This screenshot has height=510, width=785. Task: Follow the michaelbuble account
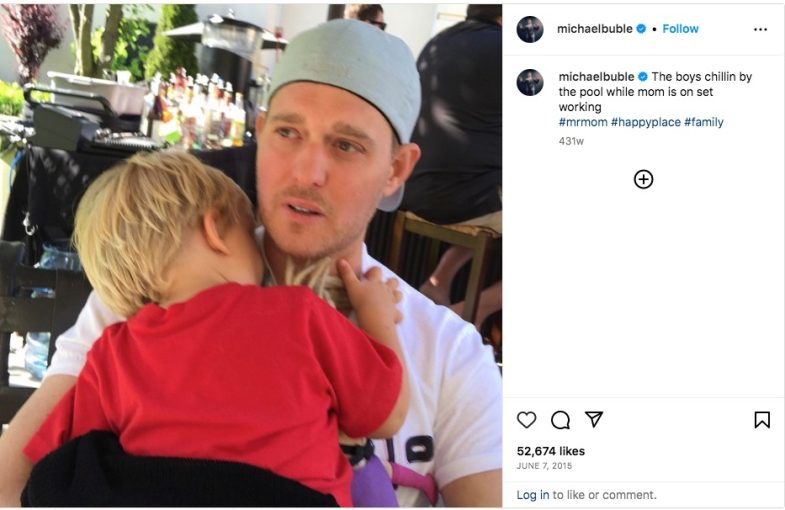coord(680,29)
